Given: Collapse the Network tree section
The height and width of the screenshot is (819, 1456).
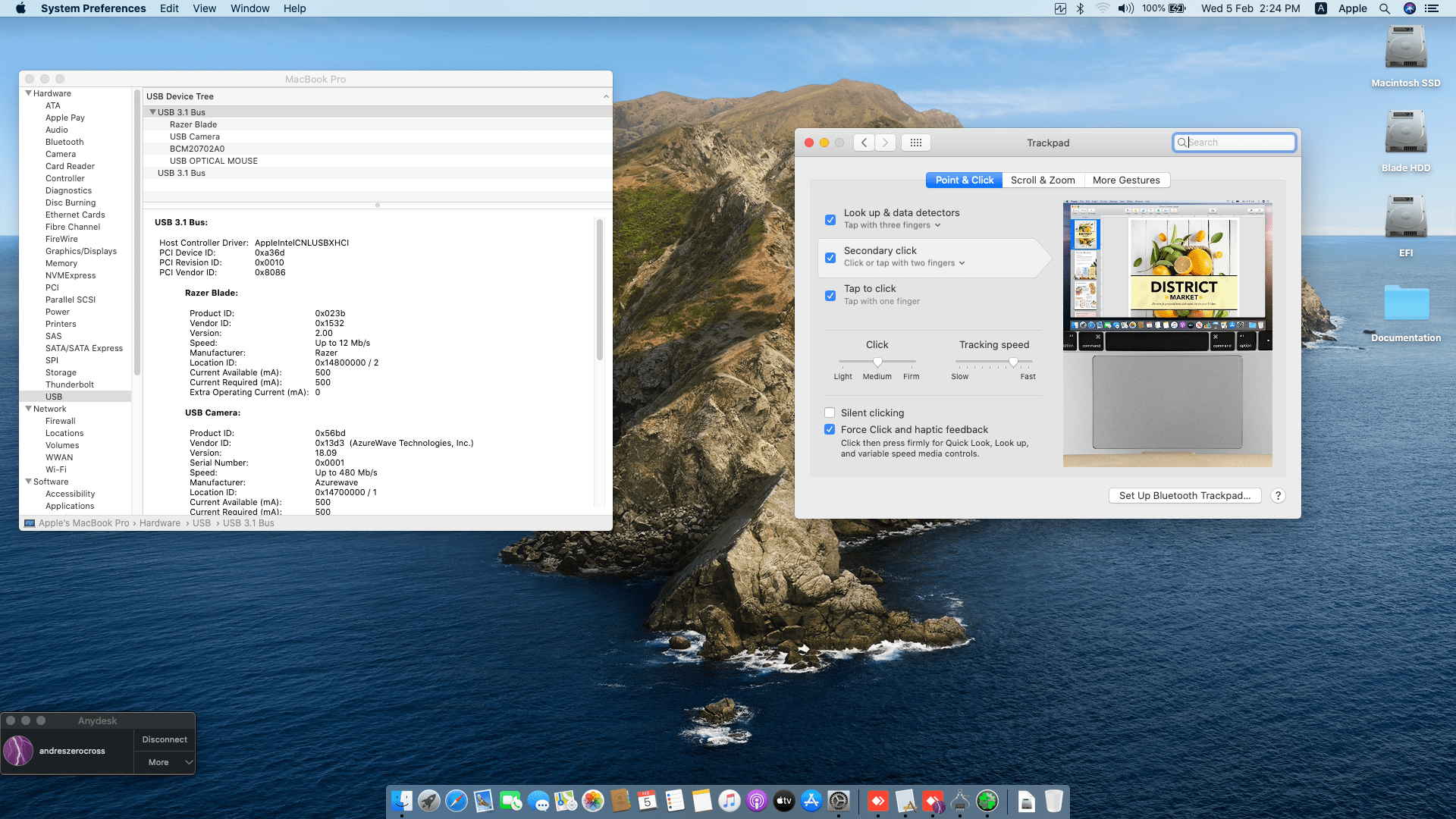Looking at the screenshot, I should pos(29,409).
